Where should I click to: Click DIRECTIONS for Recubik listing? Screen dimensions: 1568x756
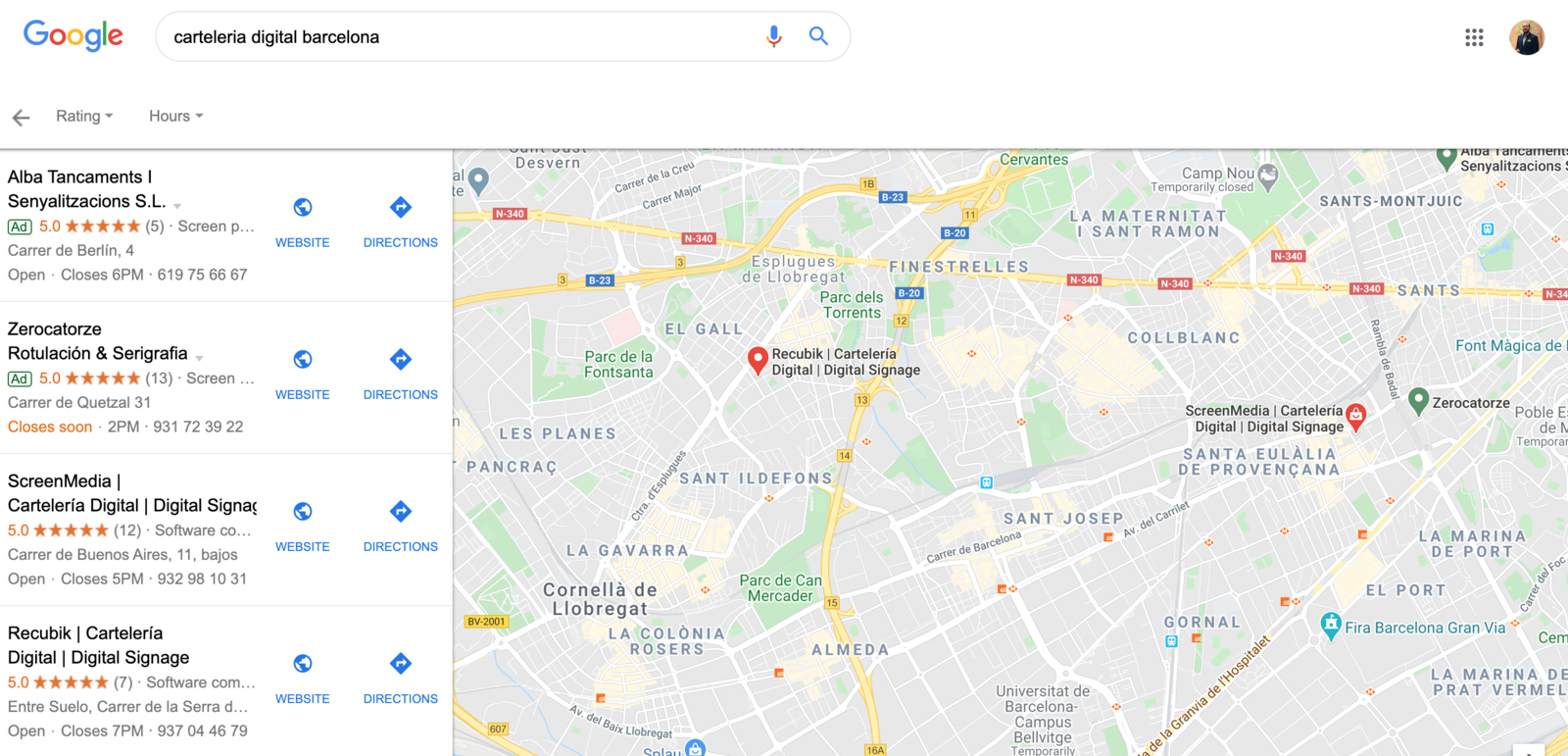point(400,698)
